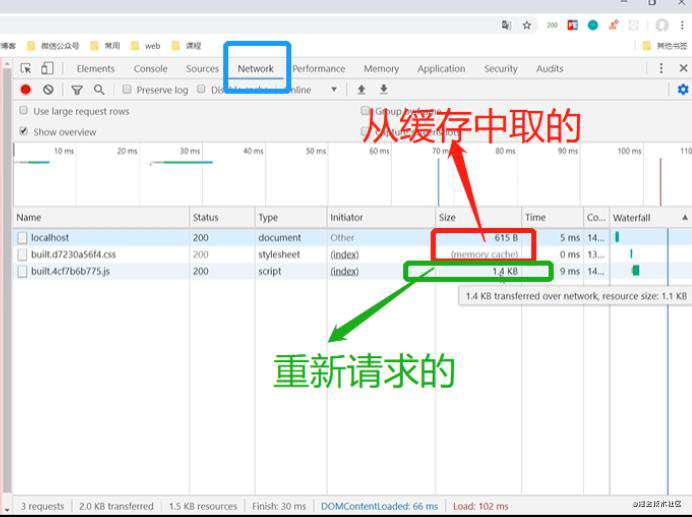
Task: Activate the inspect element picker icon
Action: (x=26, y=68)
